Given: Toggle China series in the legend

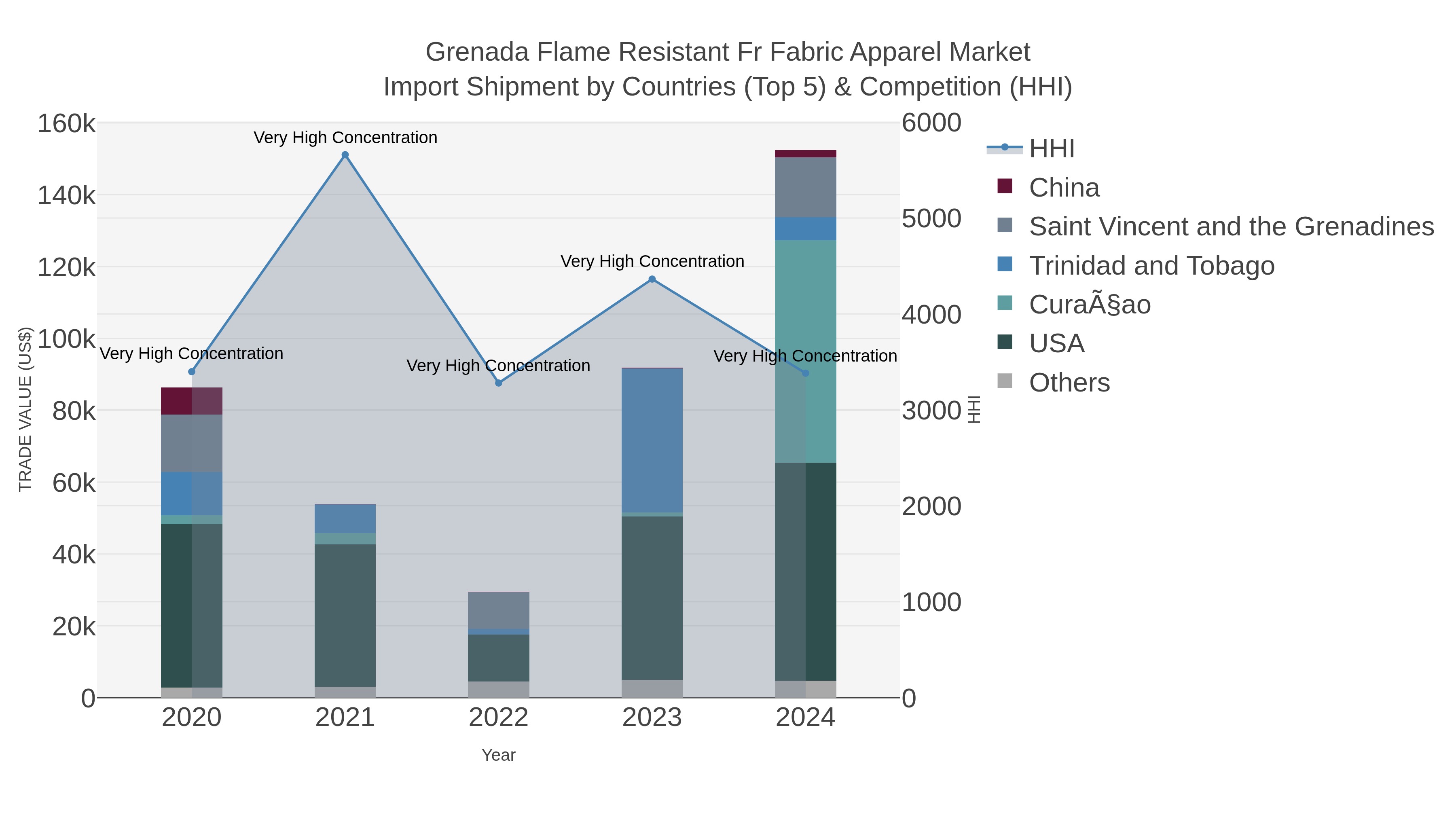Looking at the screenshot, I should coord(1048,188).
